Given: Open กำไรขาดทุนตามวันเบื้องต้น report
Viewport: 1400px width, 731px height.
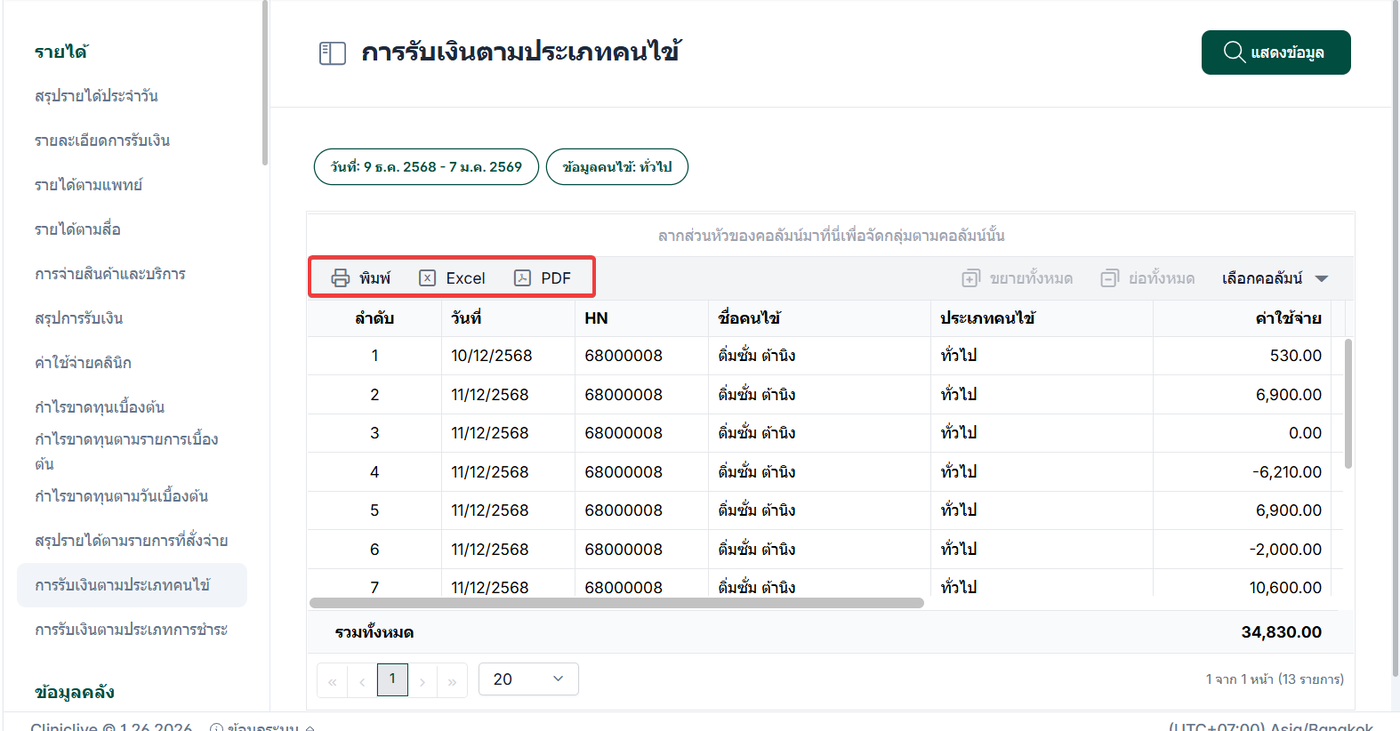Looking at the screenshot, I should (x=121, y=496).
